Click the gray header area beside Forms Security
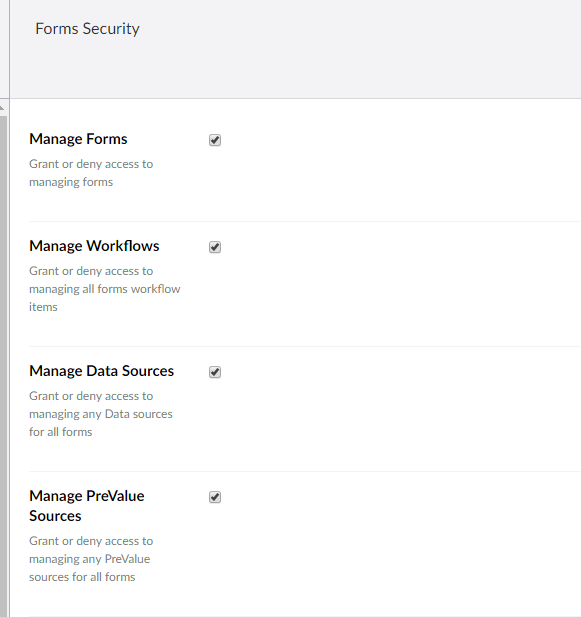This screenshot has width=581, height=617. click(354, 47)
